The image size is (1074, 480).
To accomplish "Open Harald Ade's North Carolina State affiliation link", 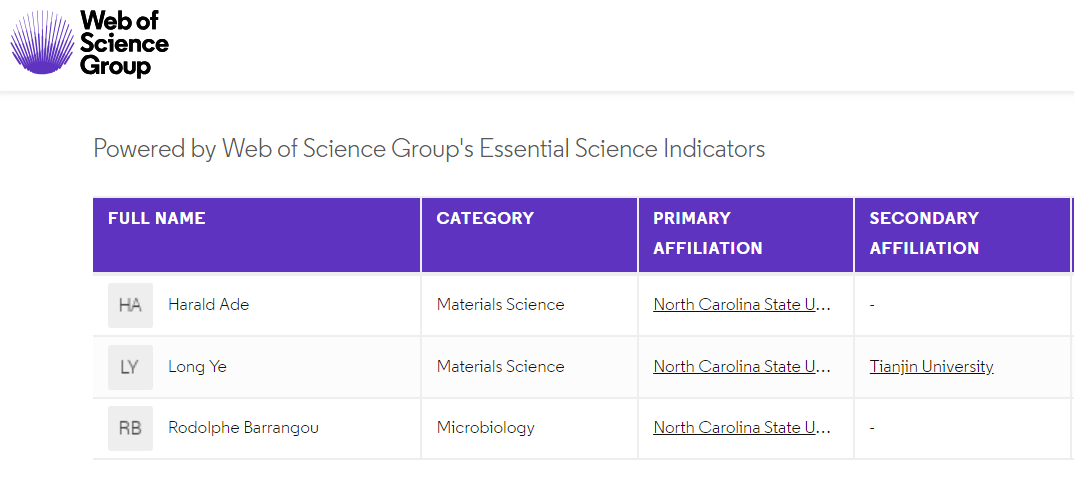I will click(742, 305).
